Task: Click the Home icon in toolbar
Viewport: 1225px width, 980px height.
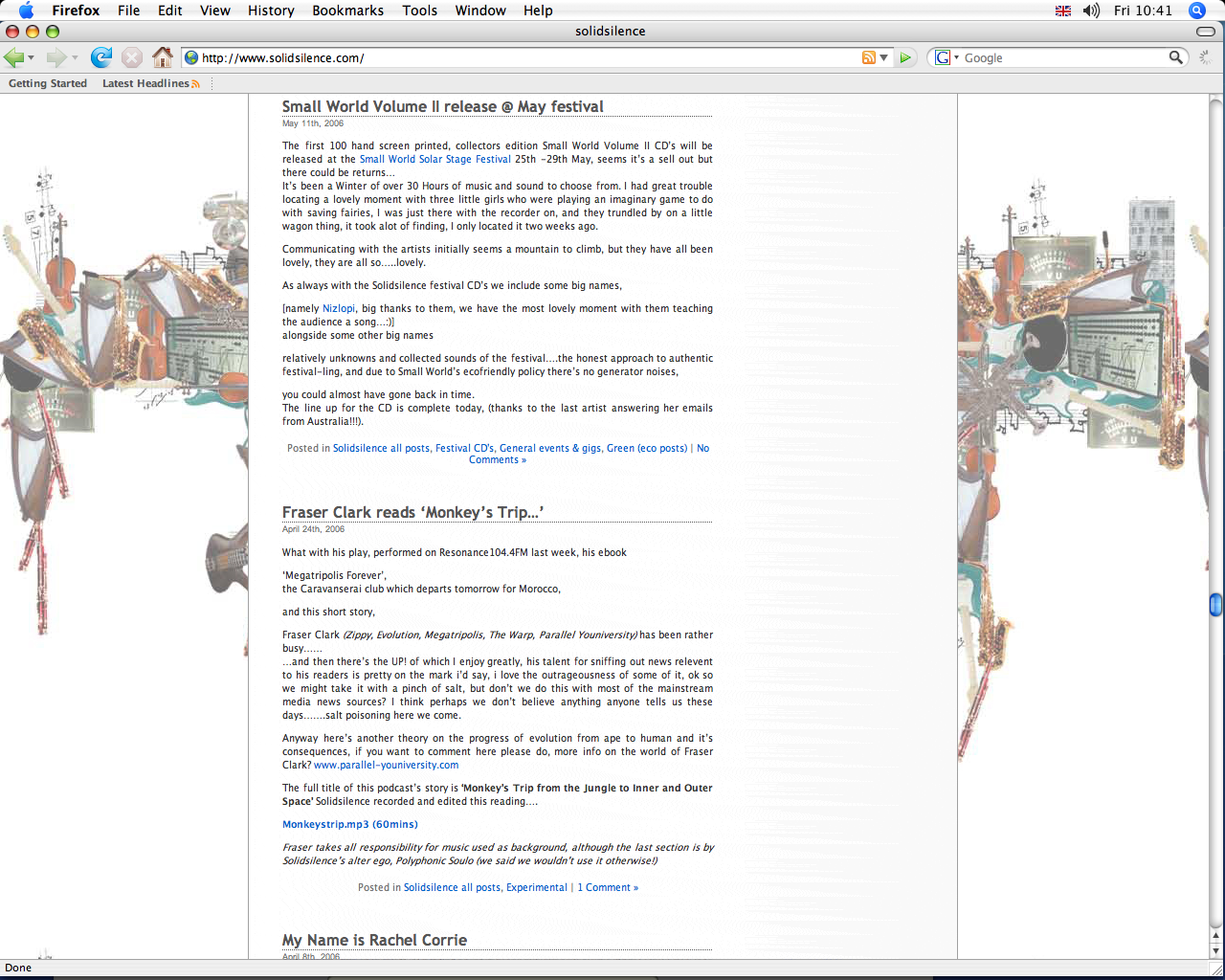Action: [163, 57]
